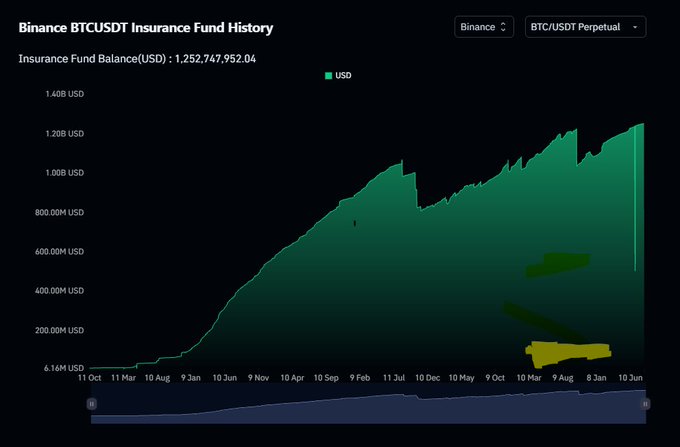Open the BTC/USDT Perpetual pair dropdown
The height and width of the screenshot is (447, 680).
(585, 27)
